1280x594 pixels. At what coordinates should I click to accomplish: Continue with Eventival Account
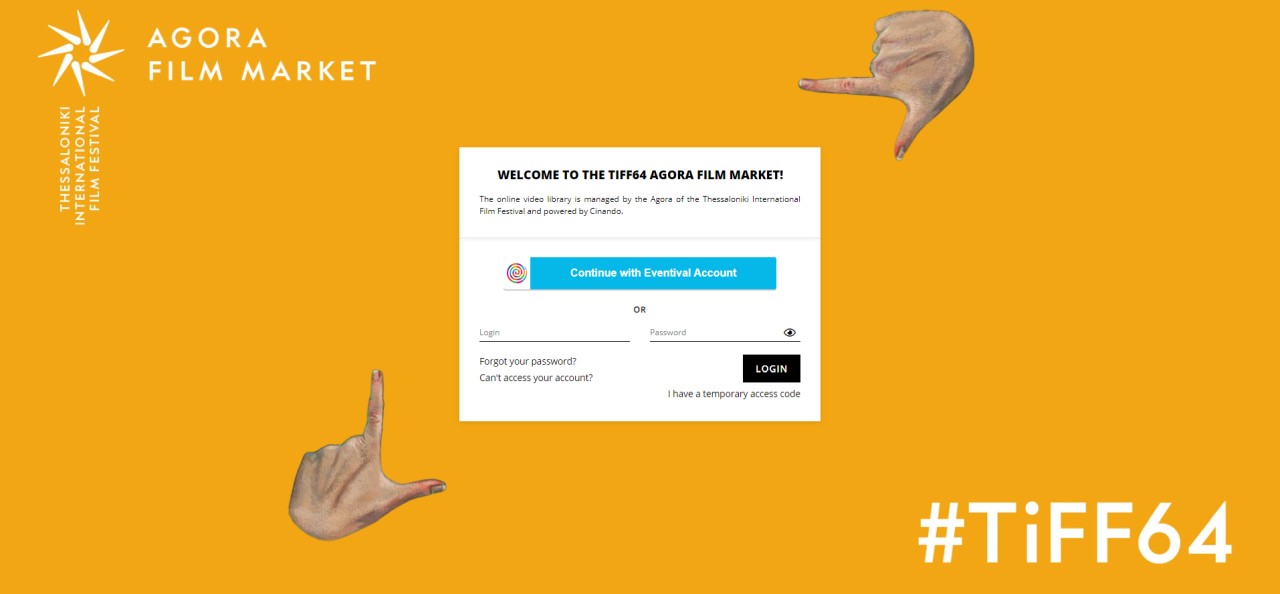(640, 273)
